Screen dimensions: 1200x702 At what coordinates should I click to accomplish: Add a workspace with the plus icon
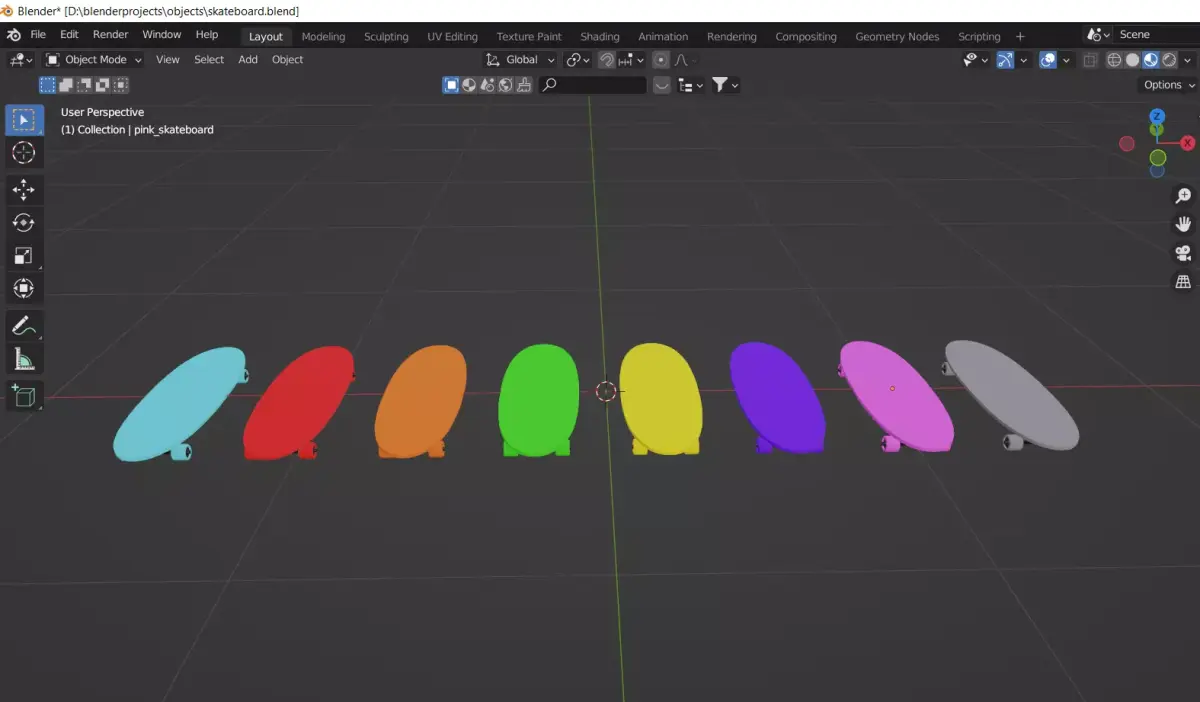[1020, 36]
